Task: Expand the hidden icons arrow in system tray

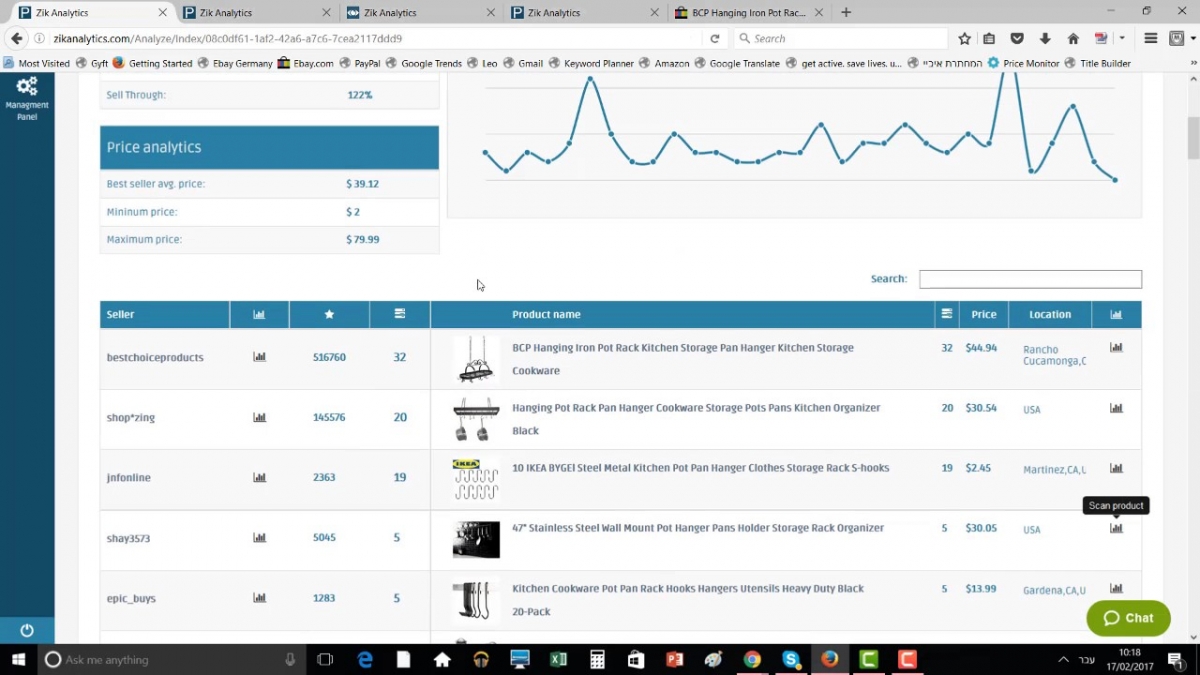Action: click(1063, 659)
